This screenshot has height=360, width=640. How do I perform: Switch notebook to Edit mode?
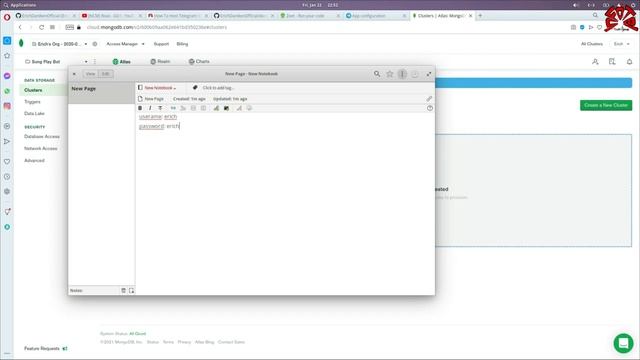coord(106,74)
